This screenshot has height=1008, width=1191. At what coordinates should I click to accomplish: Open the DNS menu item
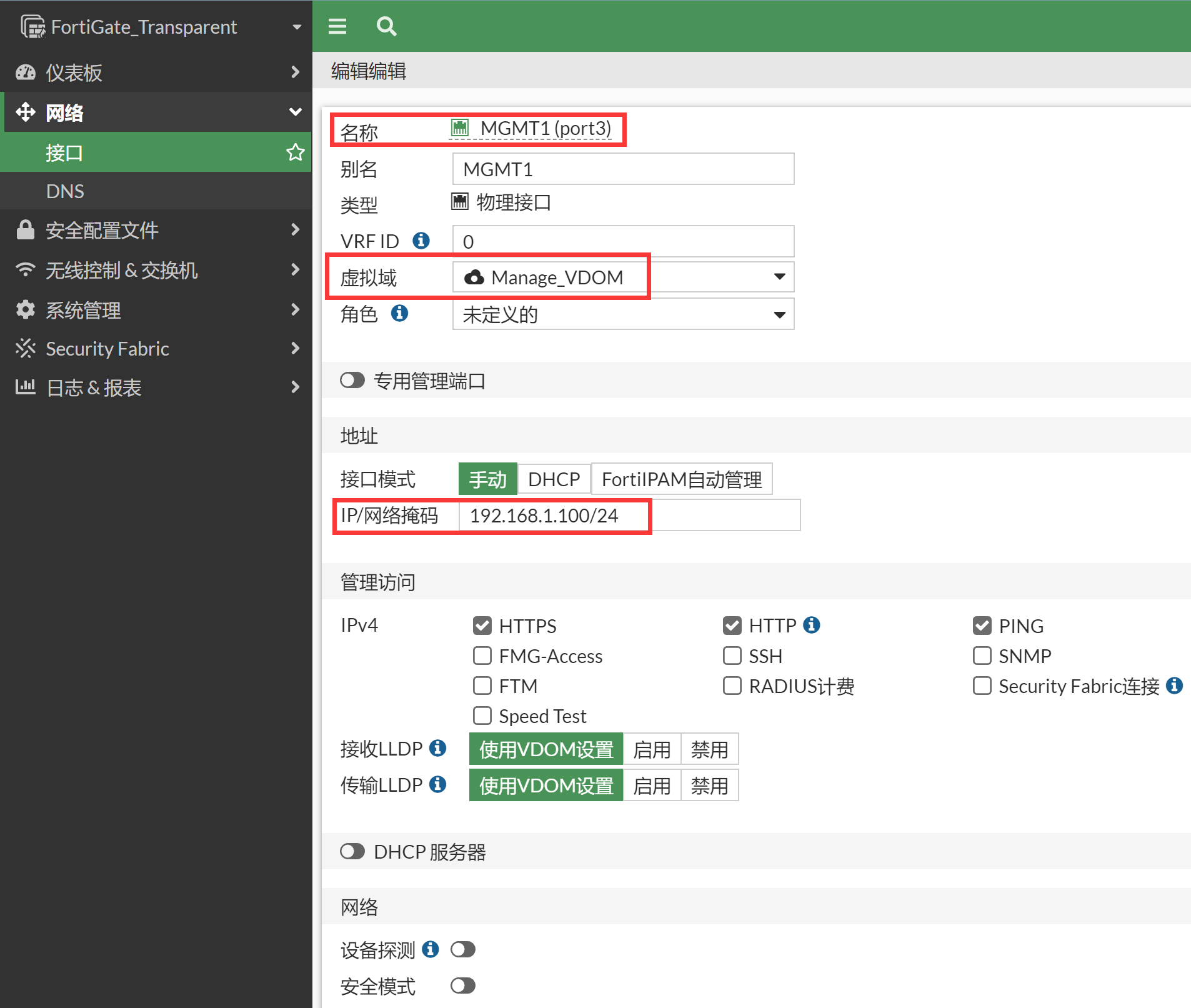tap(65, 191)
